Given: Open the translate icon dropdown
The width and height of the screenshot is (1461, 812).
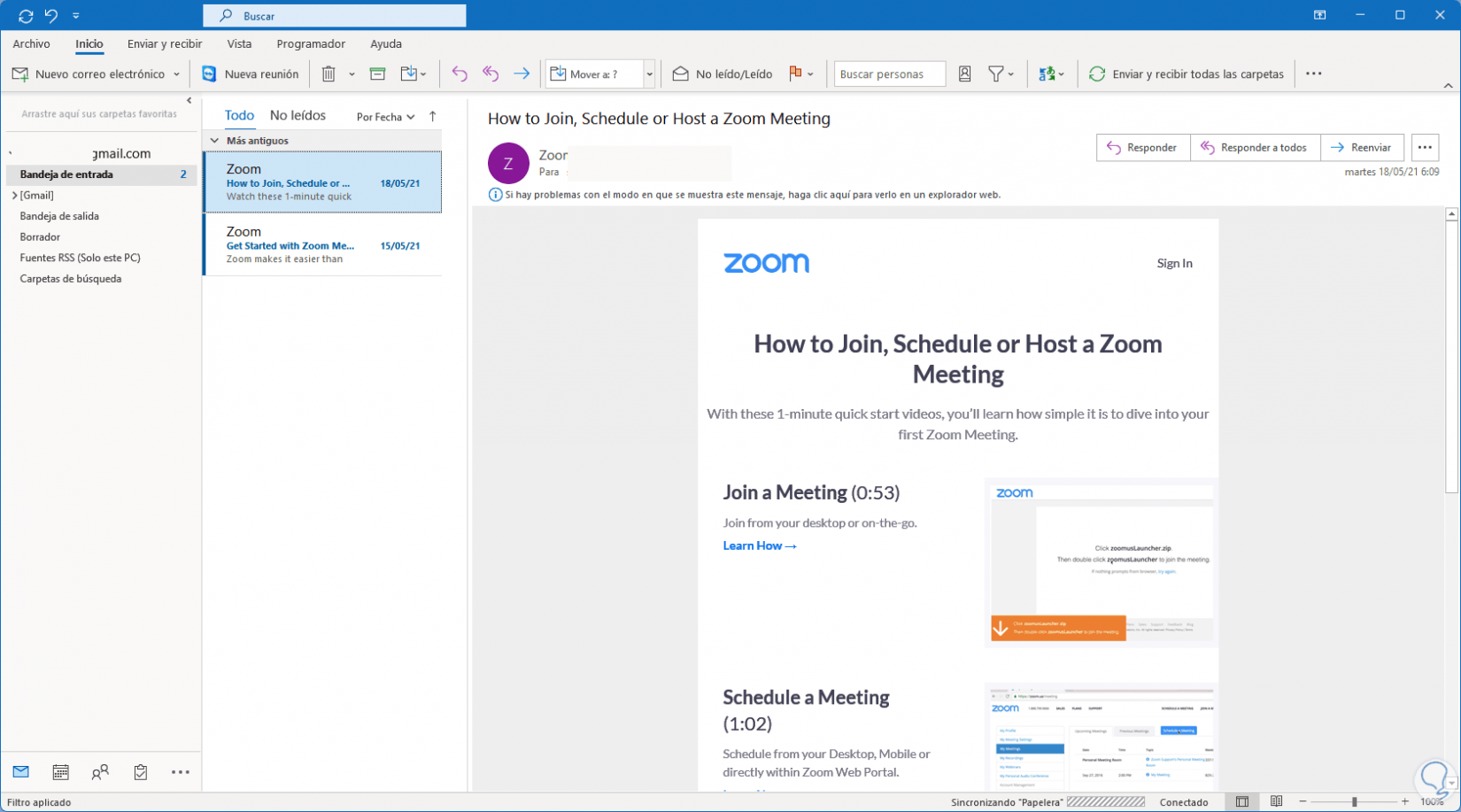Looking at the screenshot, I should pos(1051,74).
